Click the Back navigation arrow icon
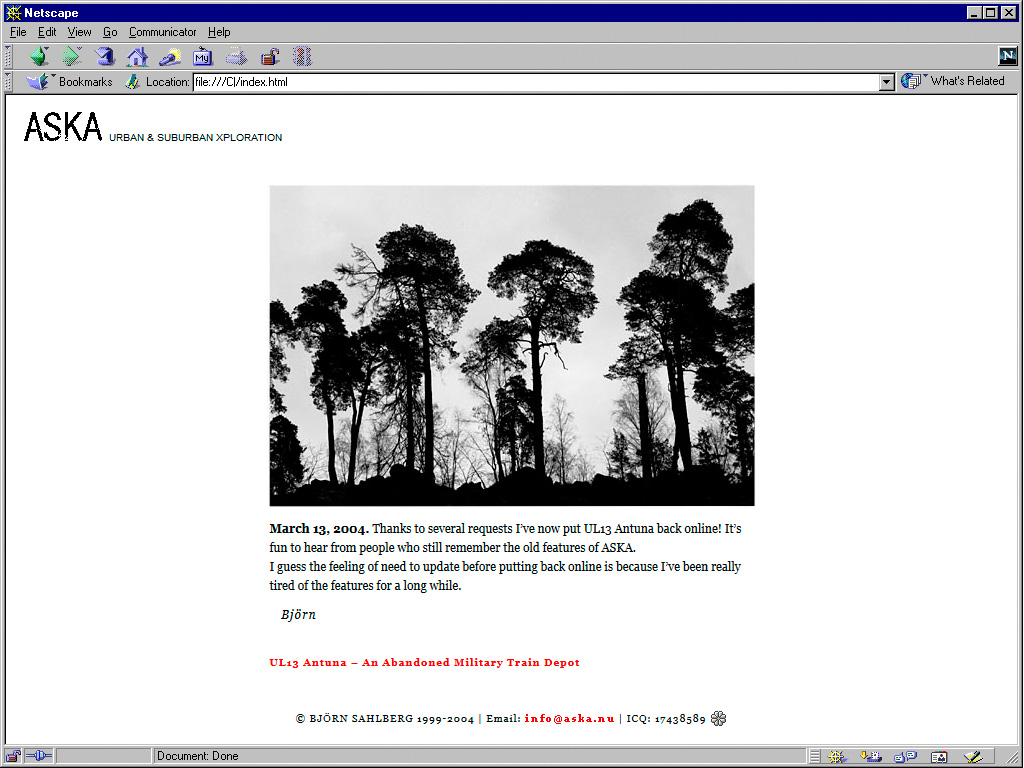The height and width of the screenshot is (768, 1024). click(39, 57)
